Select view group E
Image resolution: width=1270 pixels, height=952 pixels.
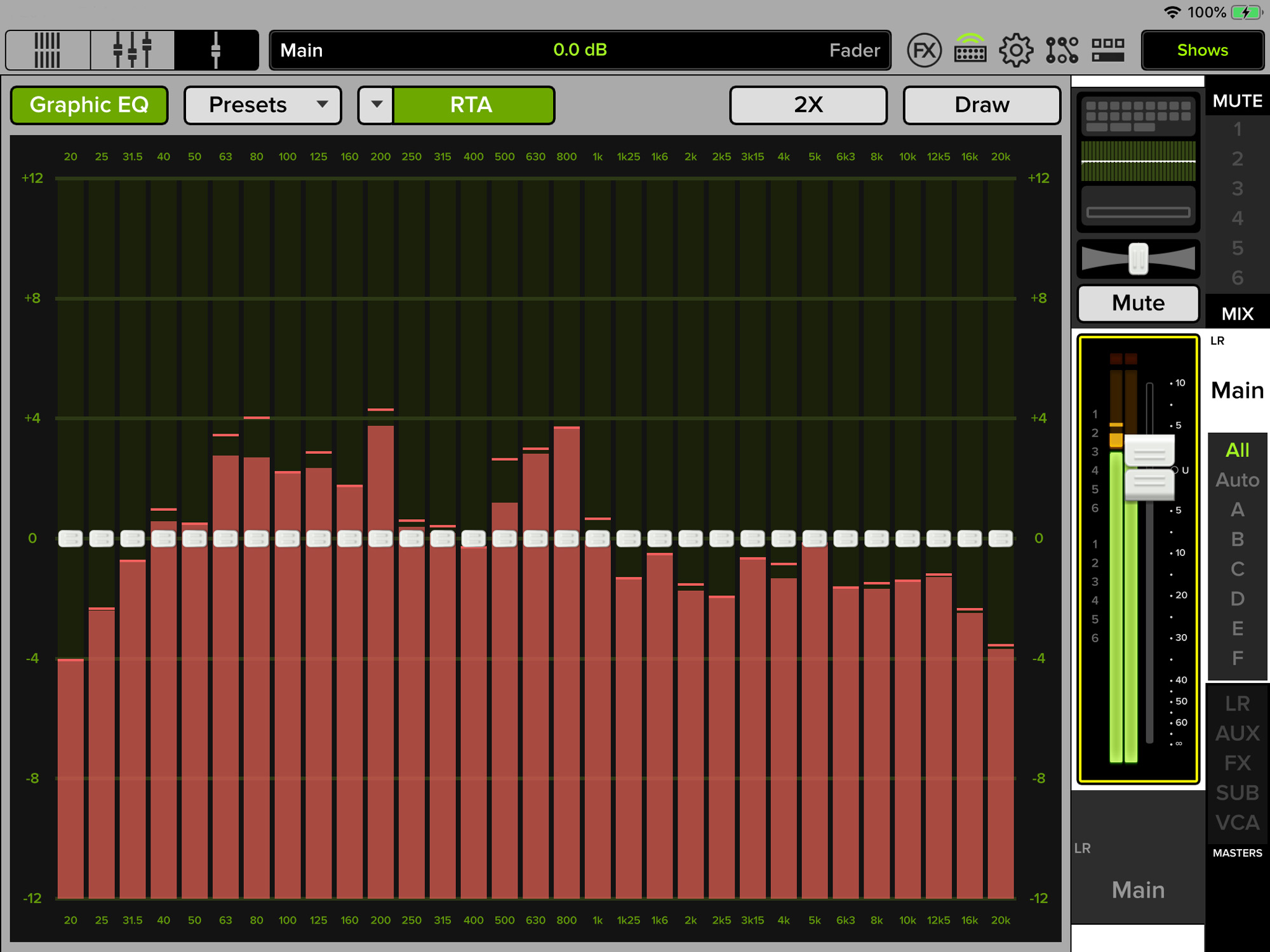pyautogui.click(x=1237, y=629)
